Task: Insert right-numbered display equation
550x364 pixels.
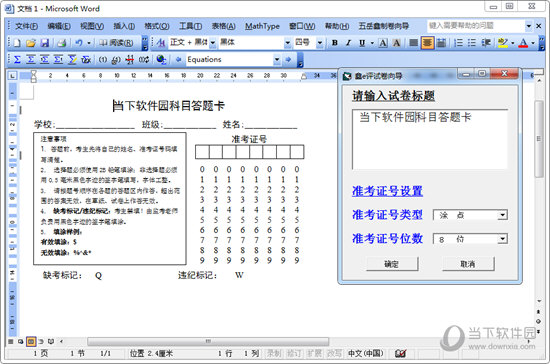Action: 58,60
